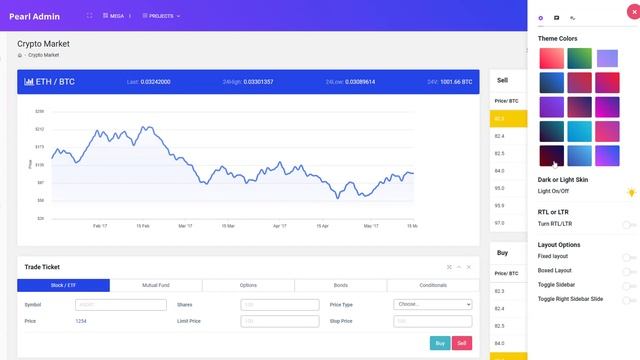The image size is (640, 360).
Task: Select the cyan theme color swatch
Action: coord(579,131)
